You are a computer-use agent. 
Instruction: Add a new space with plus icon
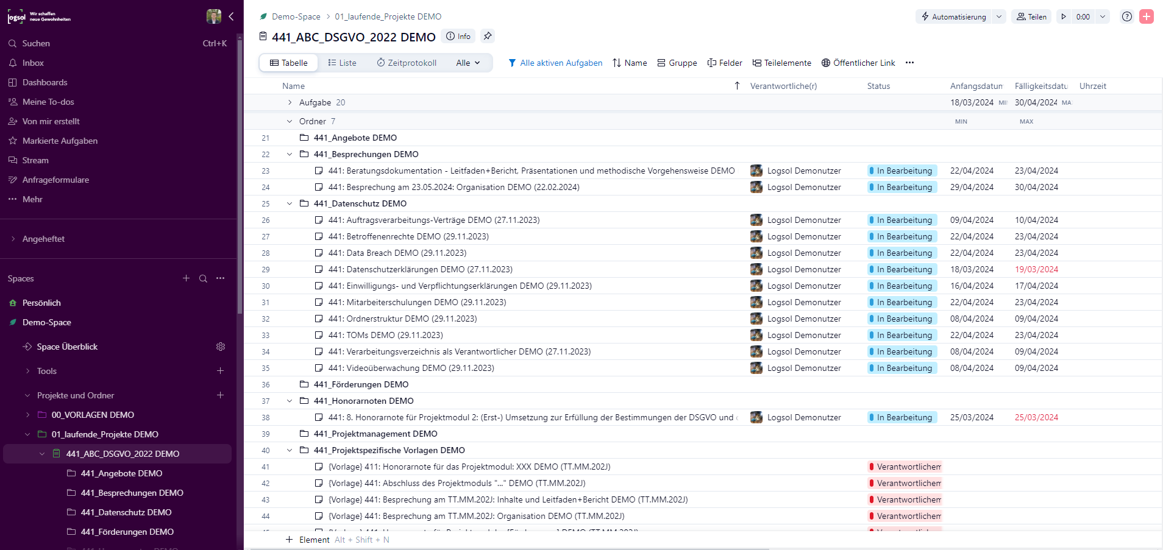pos(186,279)
